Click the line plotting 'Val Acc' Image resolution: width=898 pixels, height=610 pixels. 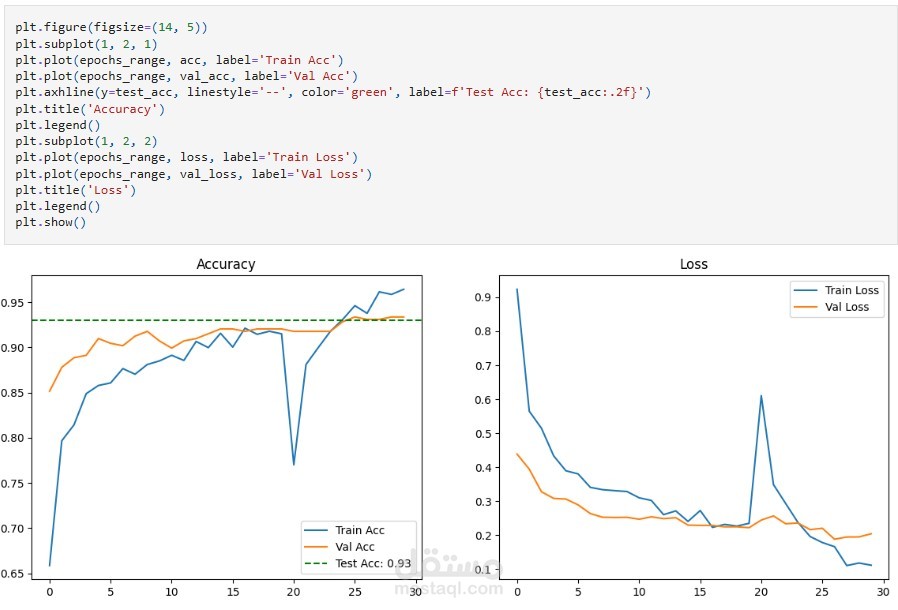186,76
